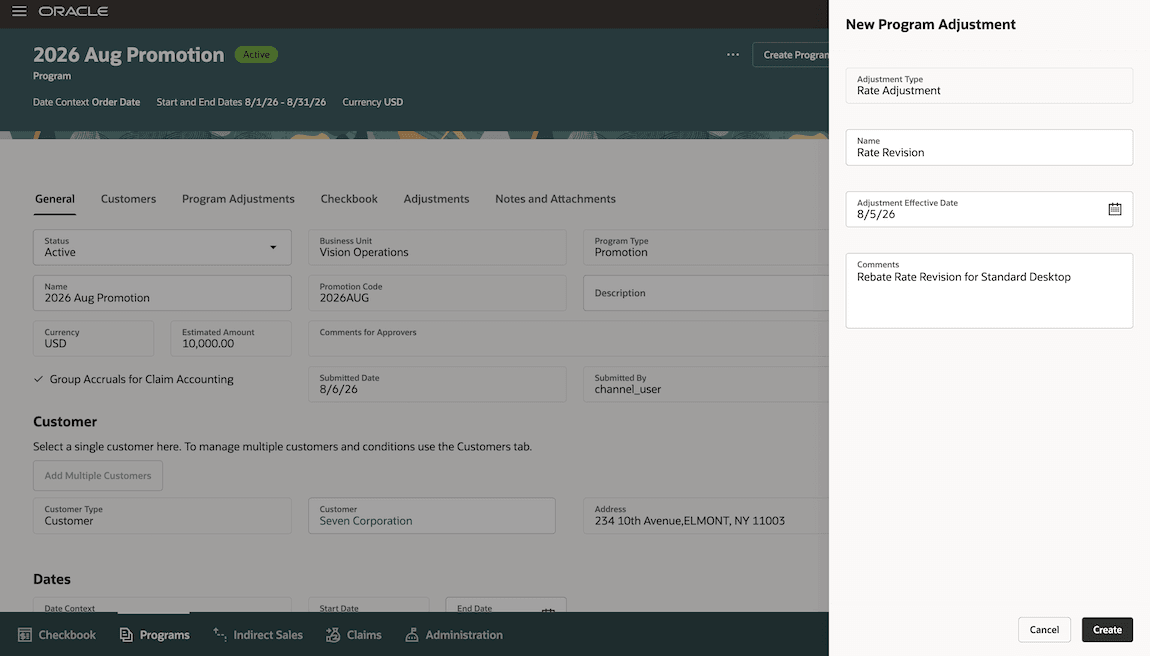Click the Indirect Sales icon in bottom navigation
This screenshot has width=1150, height=656.
[x=219, y=634]
